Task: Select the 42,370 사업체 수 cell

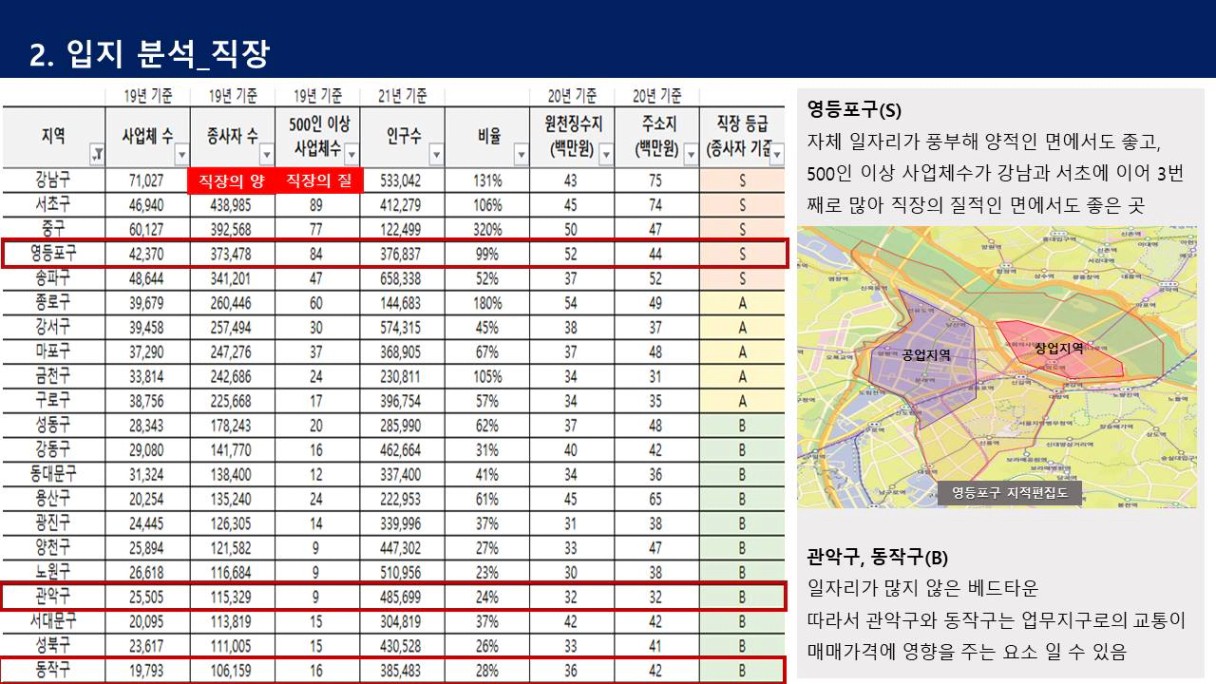Action: (x=147, y=254)
